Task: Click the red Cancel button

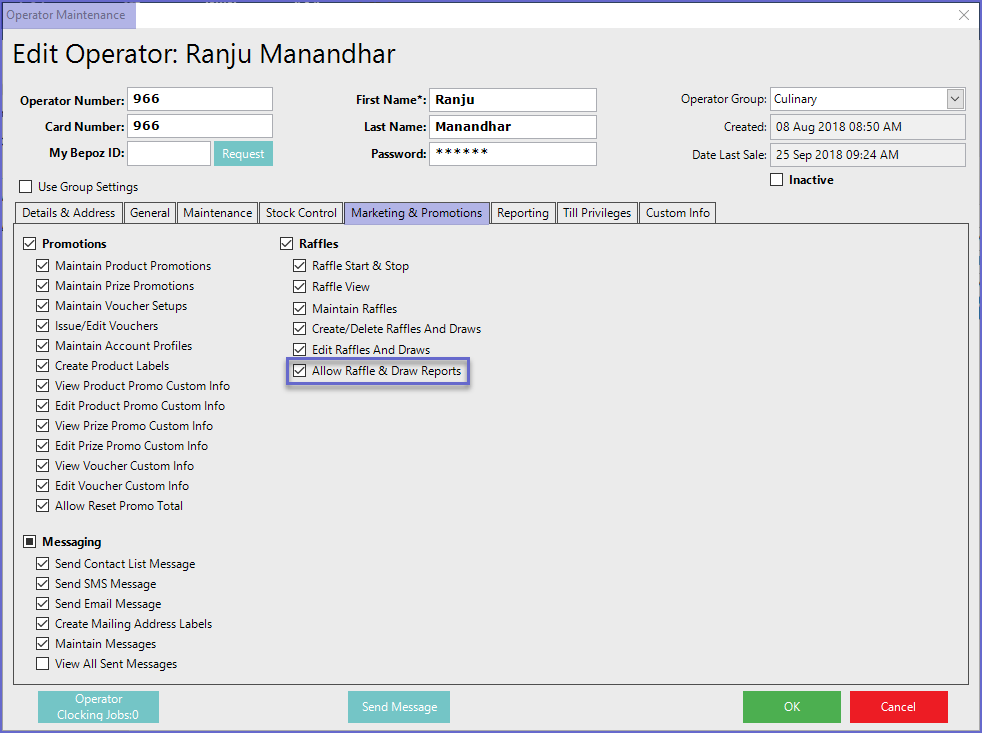Action: 898,707
